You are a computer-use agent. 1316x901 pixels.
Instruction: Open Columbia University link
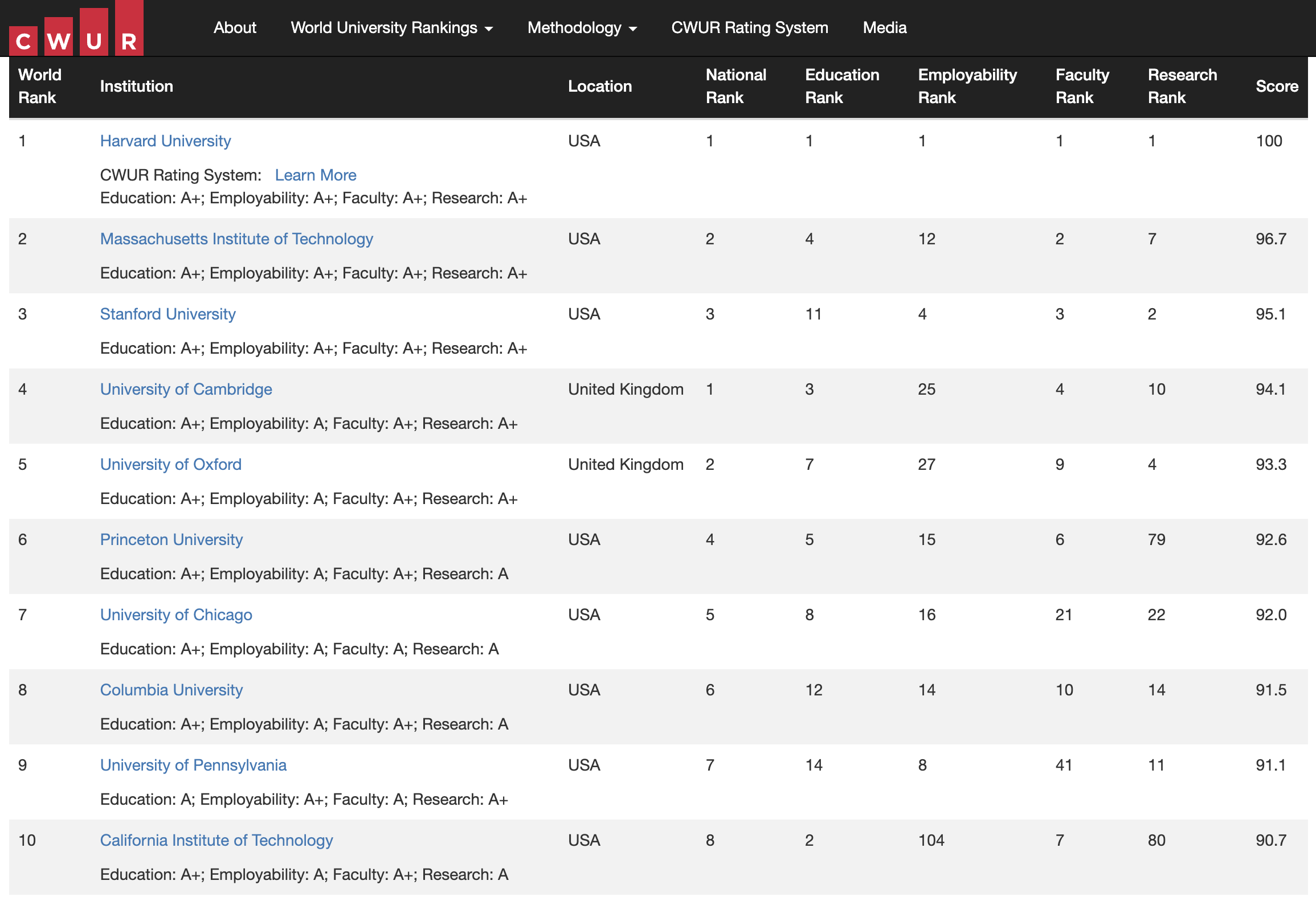tap(171, 690)
